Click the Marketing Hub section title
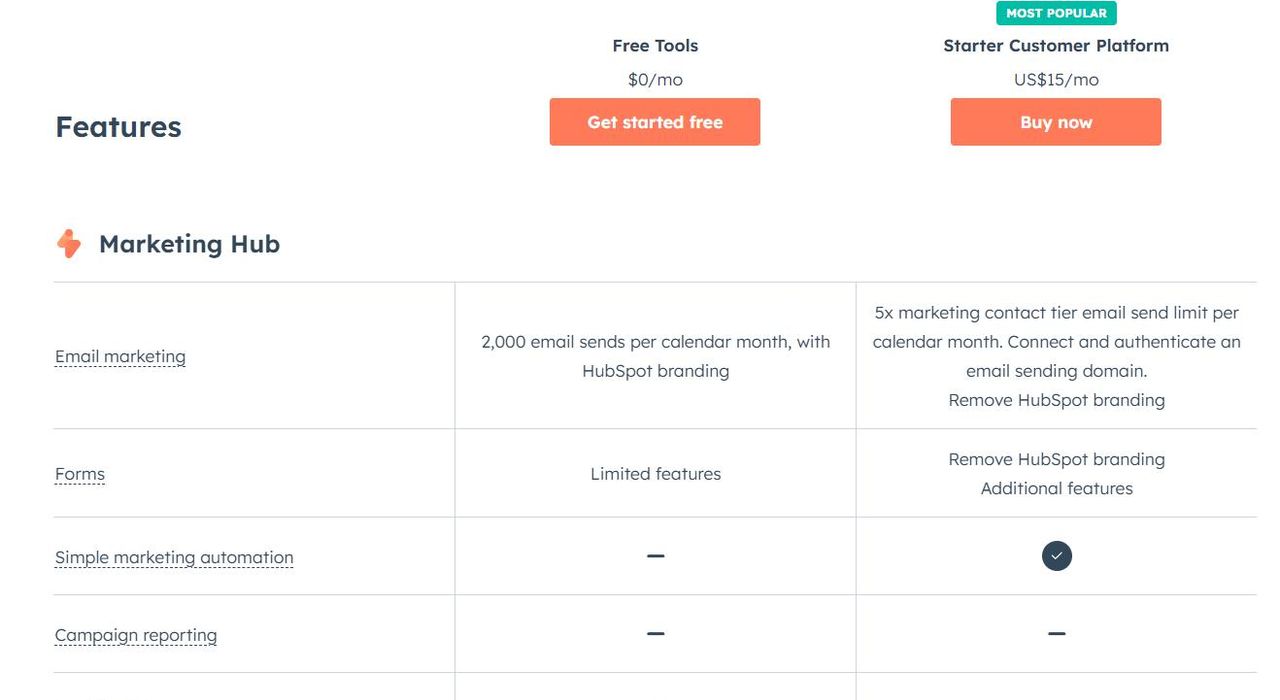This screenshot has width=1280, height=700. tap(189, 244)
